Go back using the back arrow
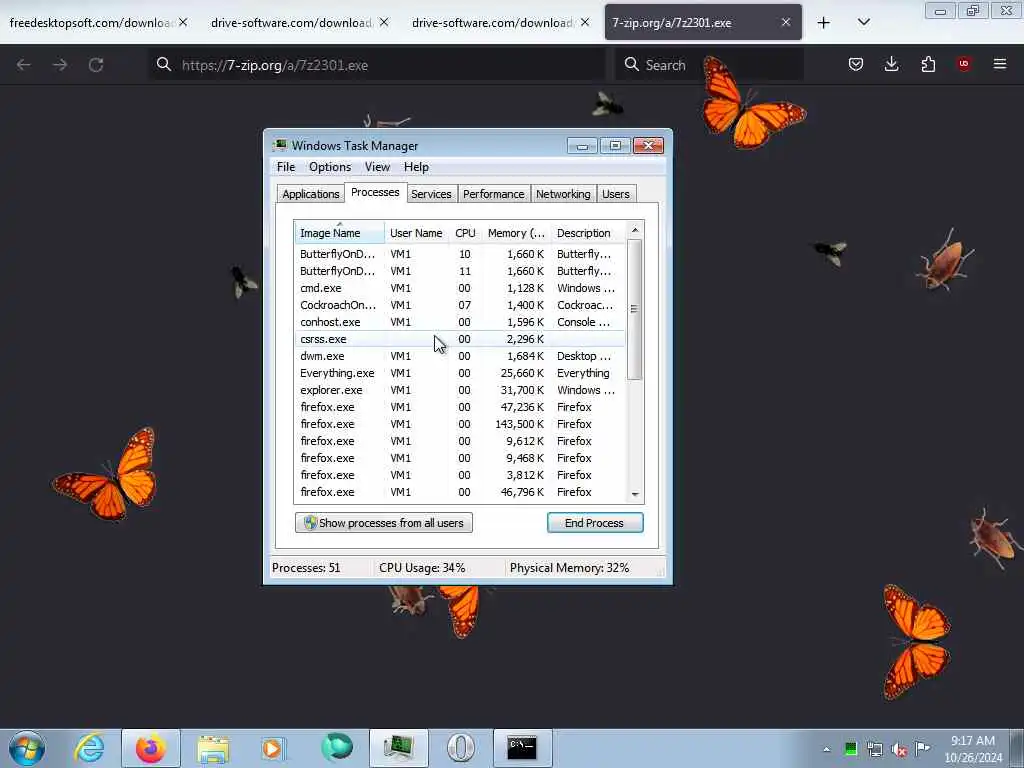Image resolution: width=1024 pixels, height=768 pixels. [x=24, y=65]
